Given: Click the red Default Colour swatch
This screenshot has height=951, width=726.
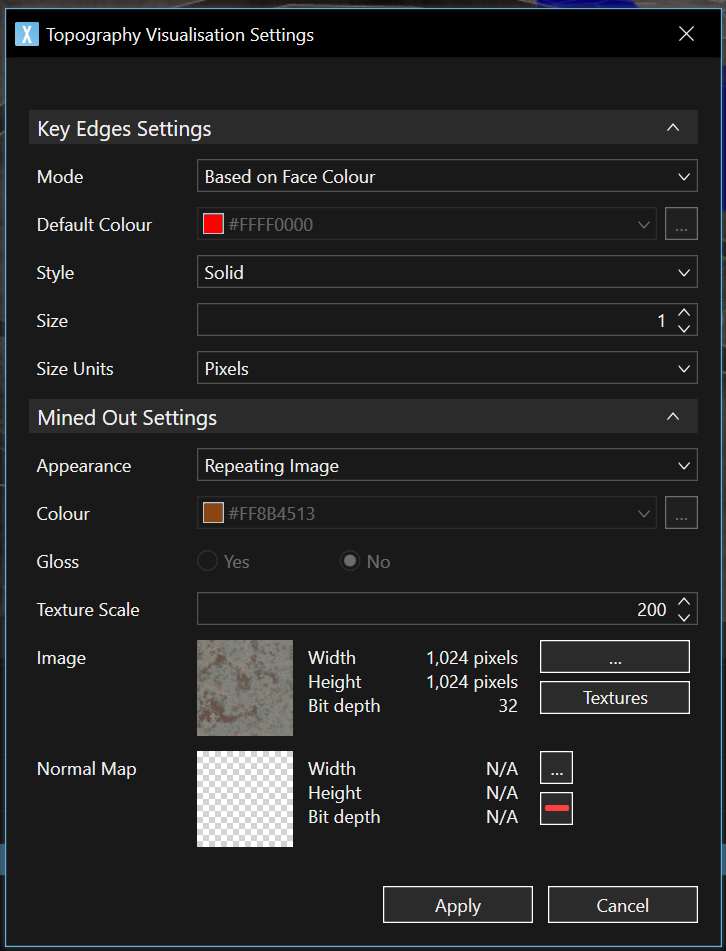Looking at the screenshot, I should (213, 225).
